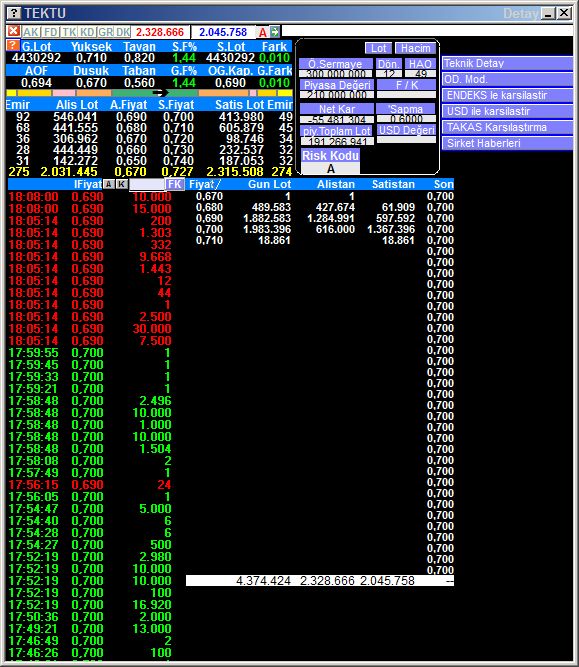The width and height of the screenshot is (579, 667).
Task: Switch to the Lot tab
Action: click(x=378, y=48)
